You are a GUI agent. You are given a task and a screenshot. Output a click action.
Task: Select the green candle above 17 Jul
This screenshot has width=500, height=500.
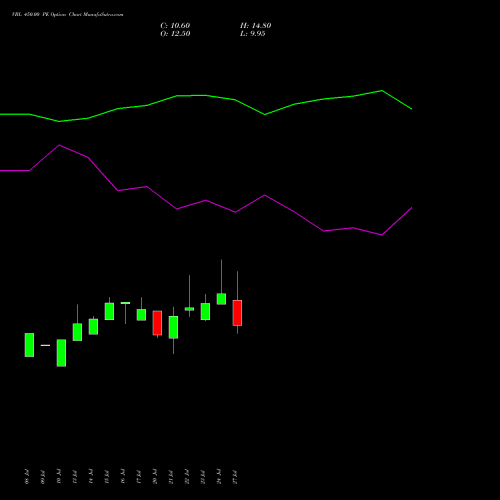pos(141,315)
